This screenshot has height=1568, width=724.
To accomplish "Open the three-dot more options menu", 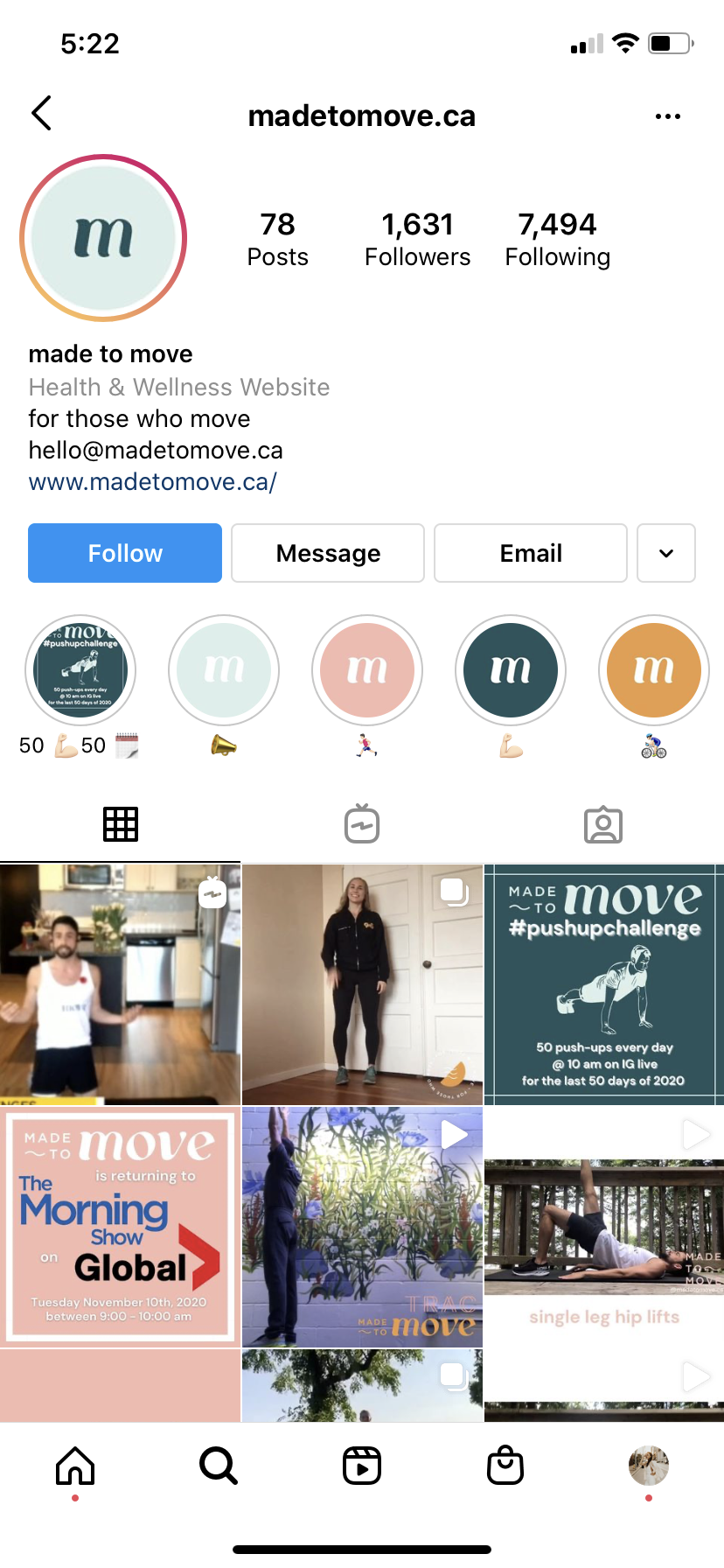I will [667, 115].
